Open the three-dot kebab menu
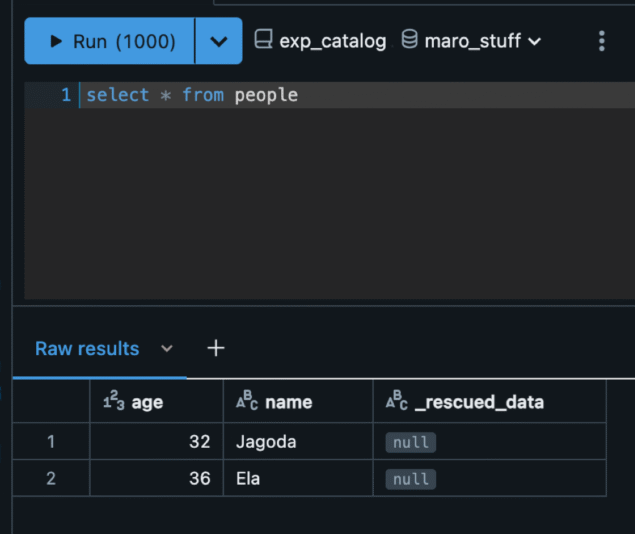 coord(601,41)
